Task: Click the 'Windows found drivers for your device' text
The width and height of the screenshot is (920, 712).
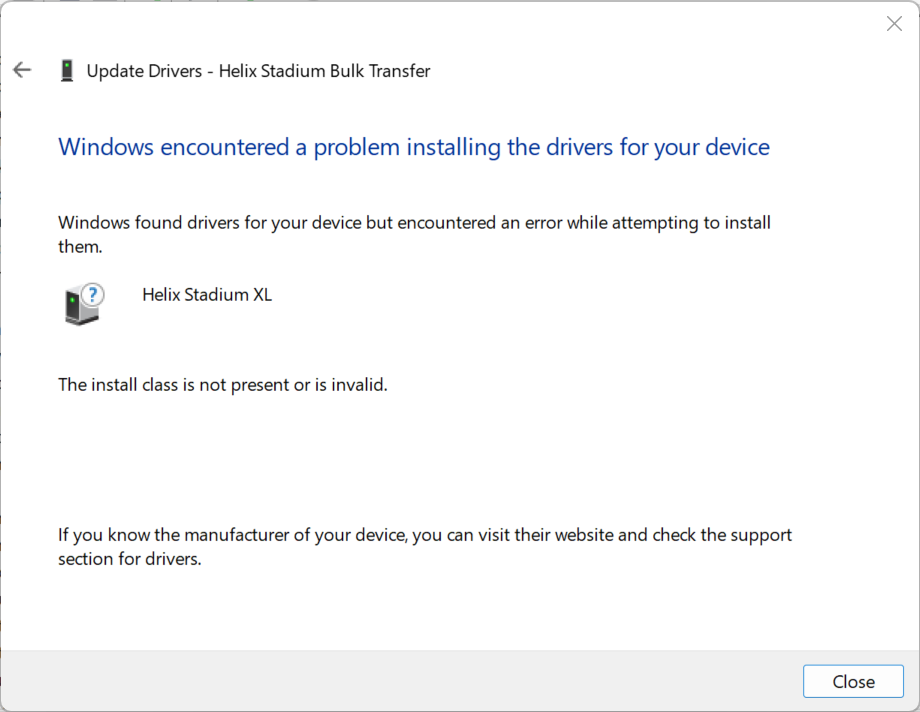Action: click(x=224, y=223)
